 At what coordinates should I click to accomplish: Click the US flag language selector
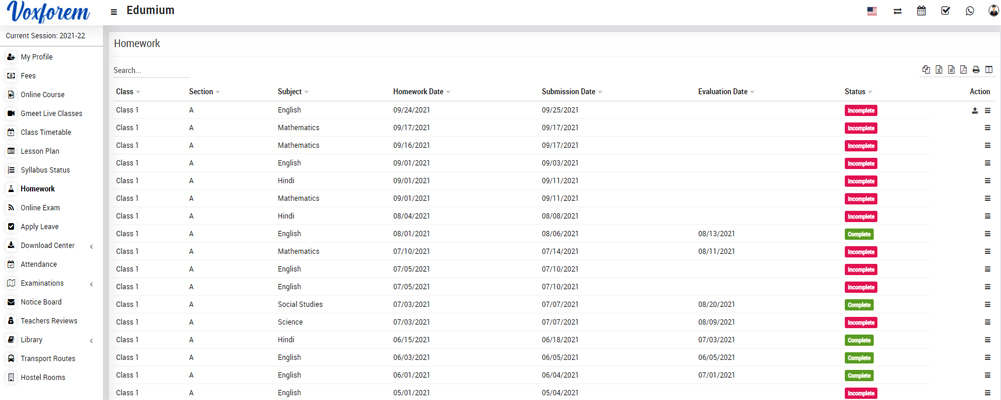point(872,11)
